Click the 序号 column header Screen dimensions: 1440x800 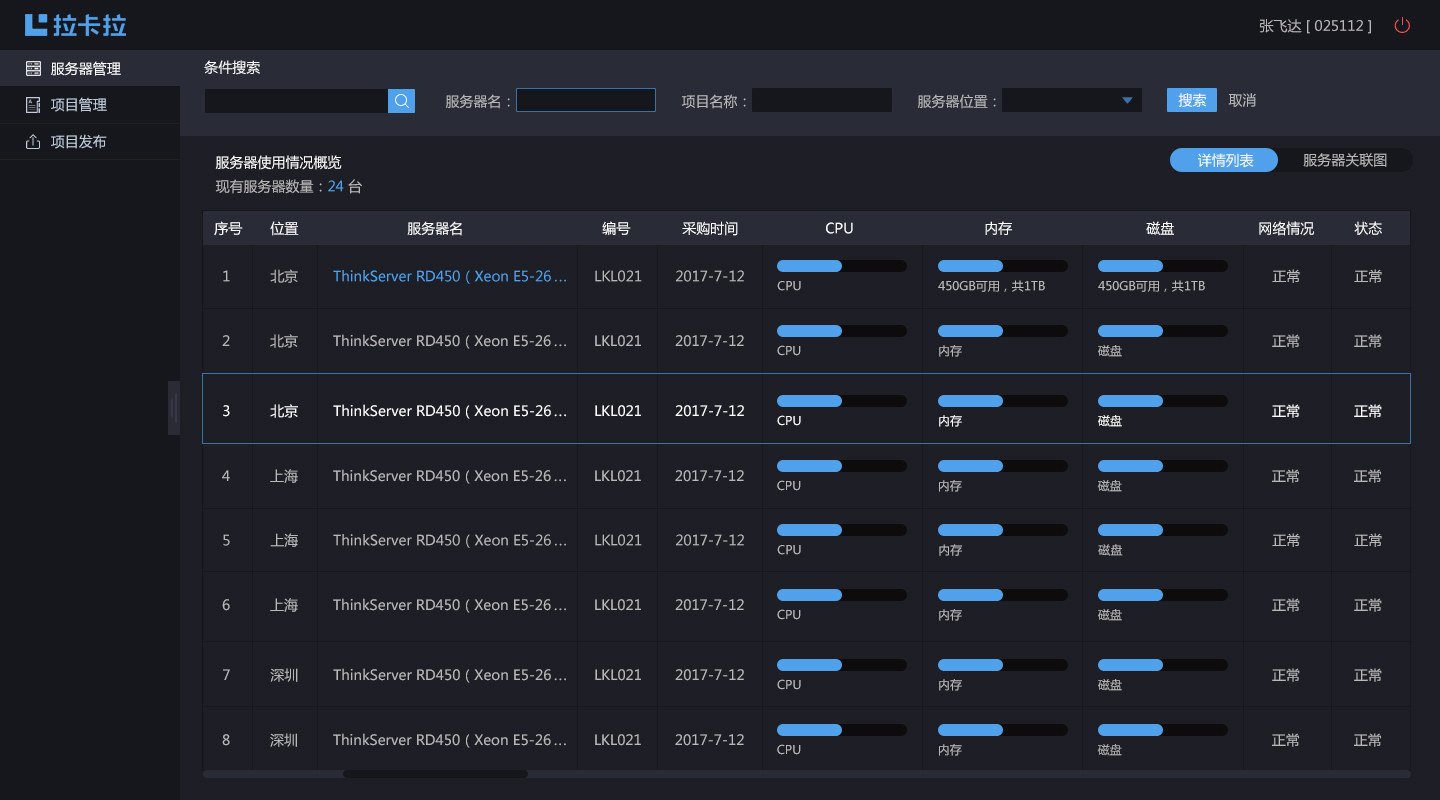[x=228, y=228]
